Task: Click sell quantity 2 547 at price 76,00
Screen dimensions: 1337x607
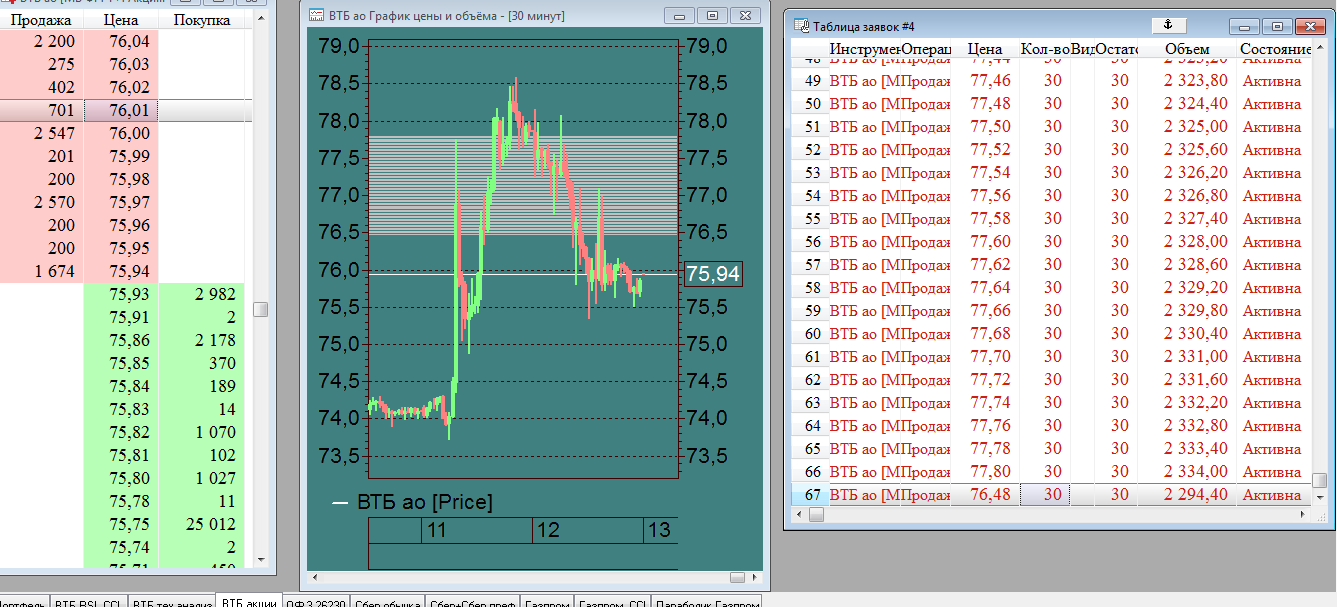Action: (54, 134)
